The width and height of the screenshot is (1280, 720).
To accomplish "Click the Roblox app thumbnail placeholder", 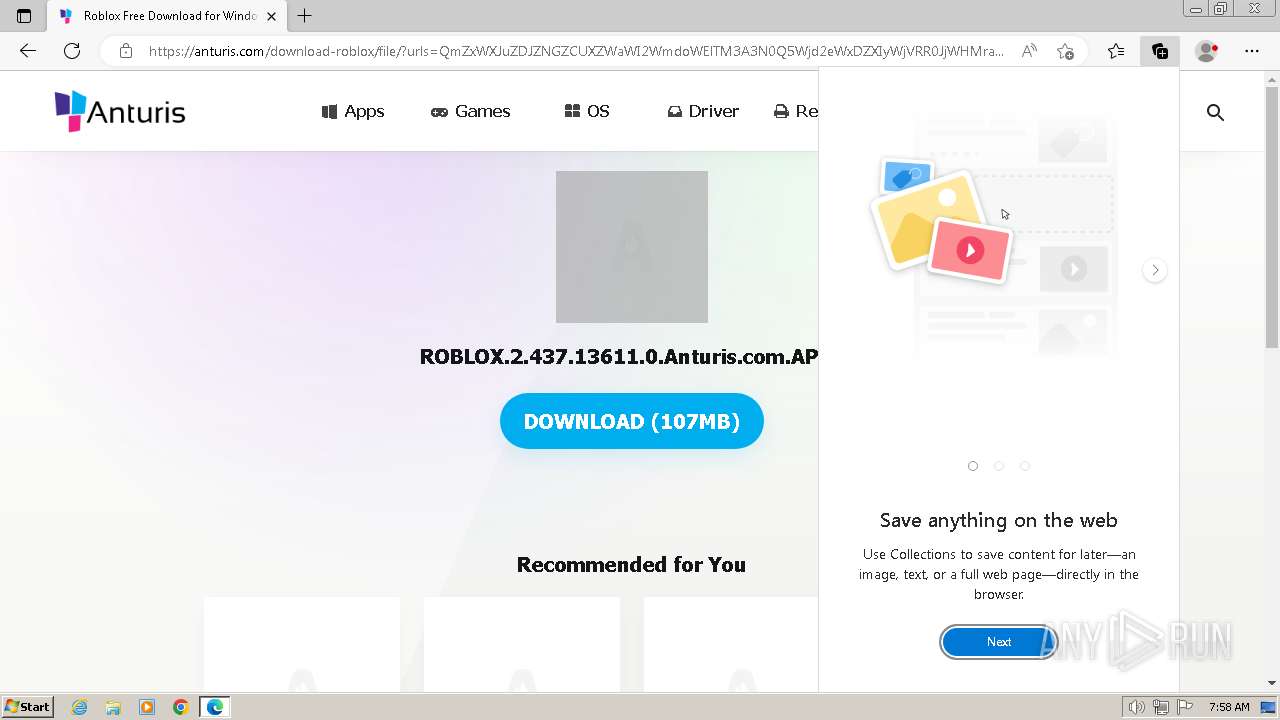I will (x=632, y=247).
